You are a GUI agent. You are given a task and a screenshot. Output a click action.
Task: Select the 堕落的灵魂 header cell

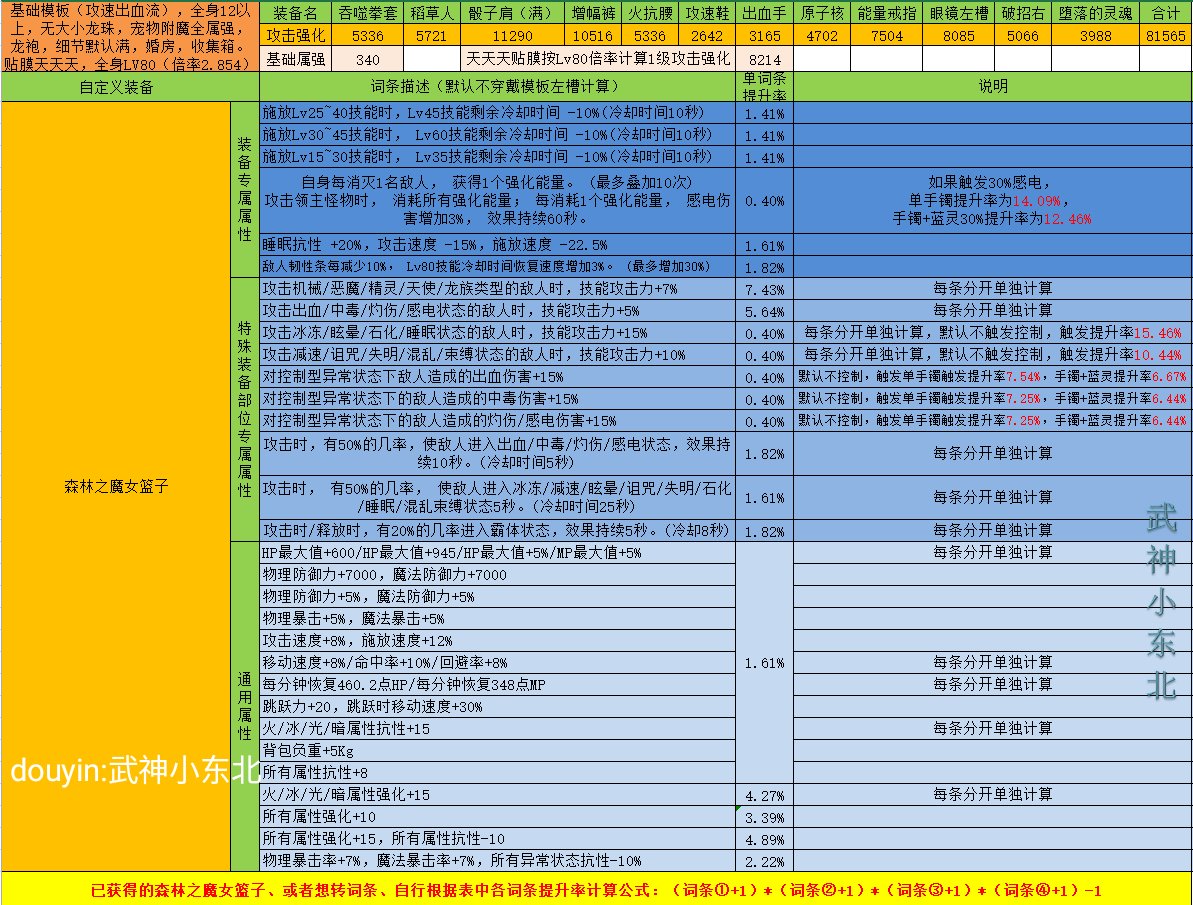1095,13
